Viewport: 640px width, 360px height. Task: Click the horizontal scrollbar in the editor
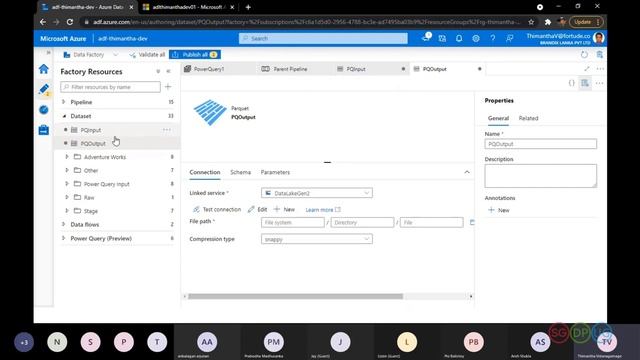pos(295,296)
